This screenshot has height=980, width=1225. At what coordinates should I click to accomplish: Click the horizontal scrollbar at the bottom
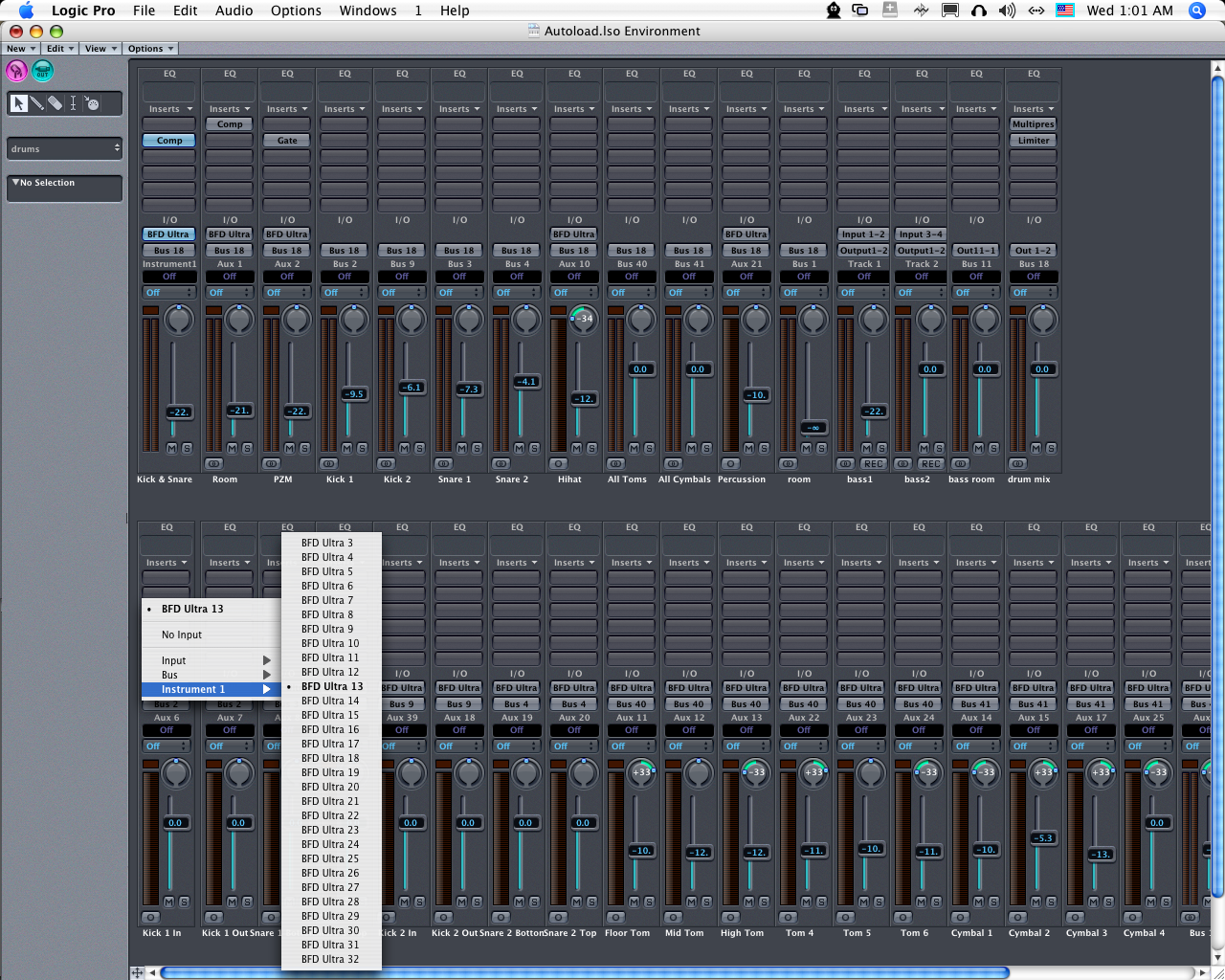tap(584, 972)
